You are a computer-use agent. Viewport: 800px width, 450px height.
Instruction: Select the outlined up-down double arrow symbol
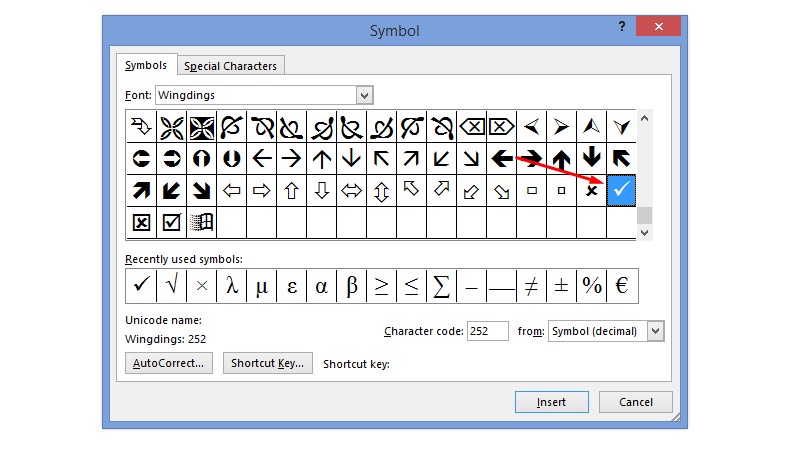(x=382, y=190)
